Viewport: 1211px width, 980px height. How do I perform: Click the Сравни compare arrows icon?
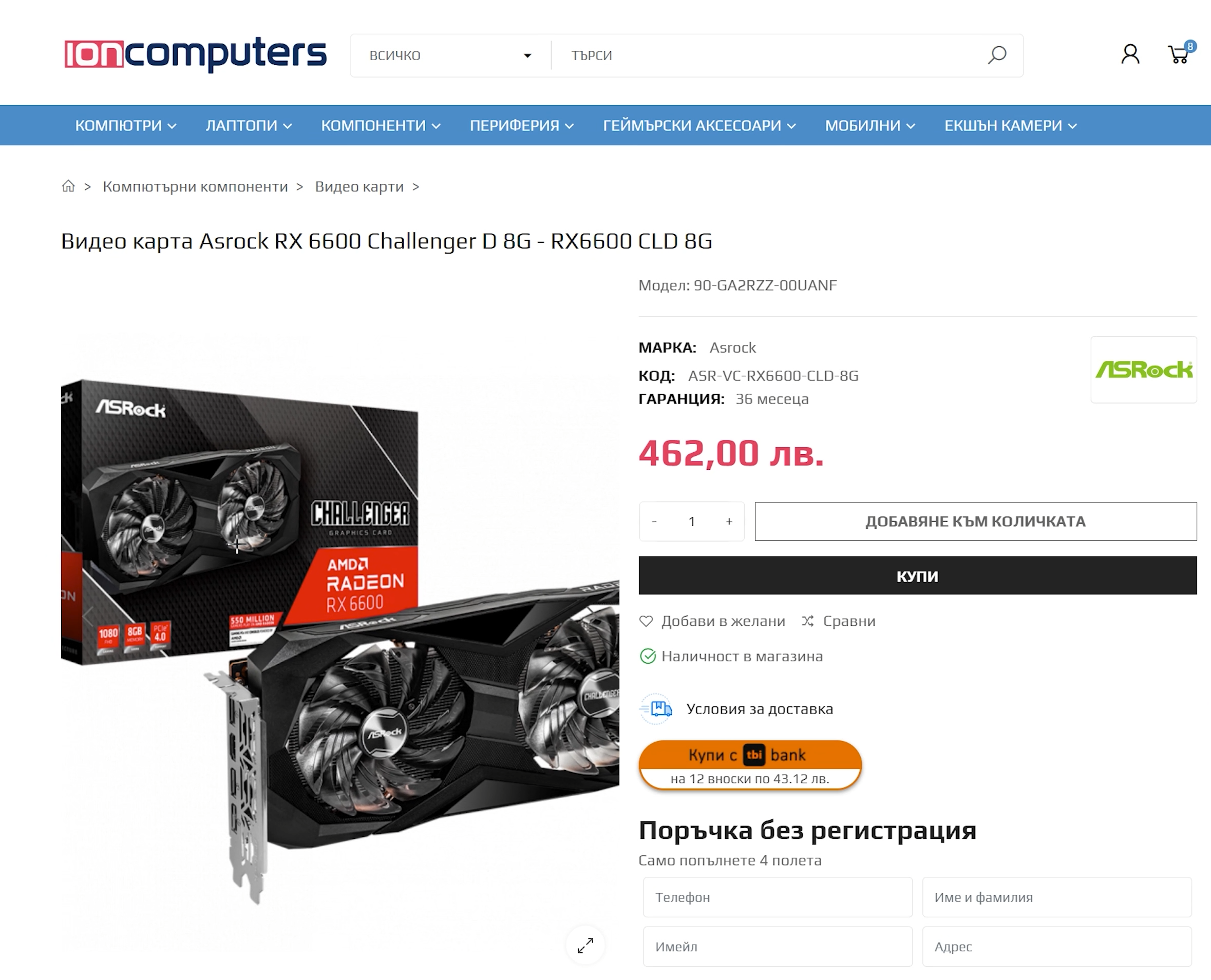pyautogui.click(x=808, y=621)
